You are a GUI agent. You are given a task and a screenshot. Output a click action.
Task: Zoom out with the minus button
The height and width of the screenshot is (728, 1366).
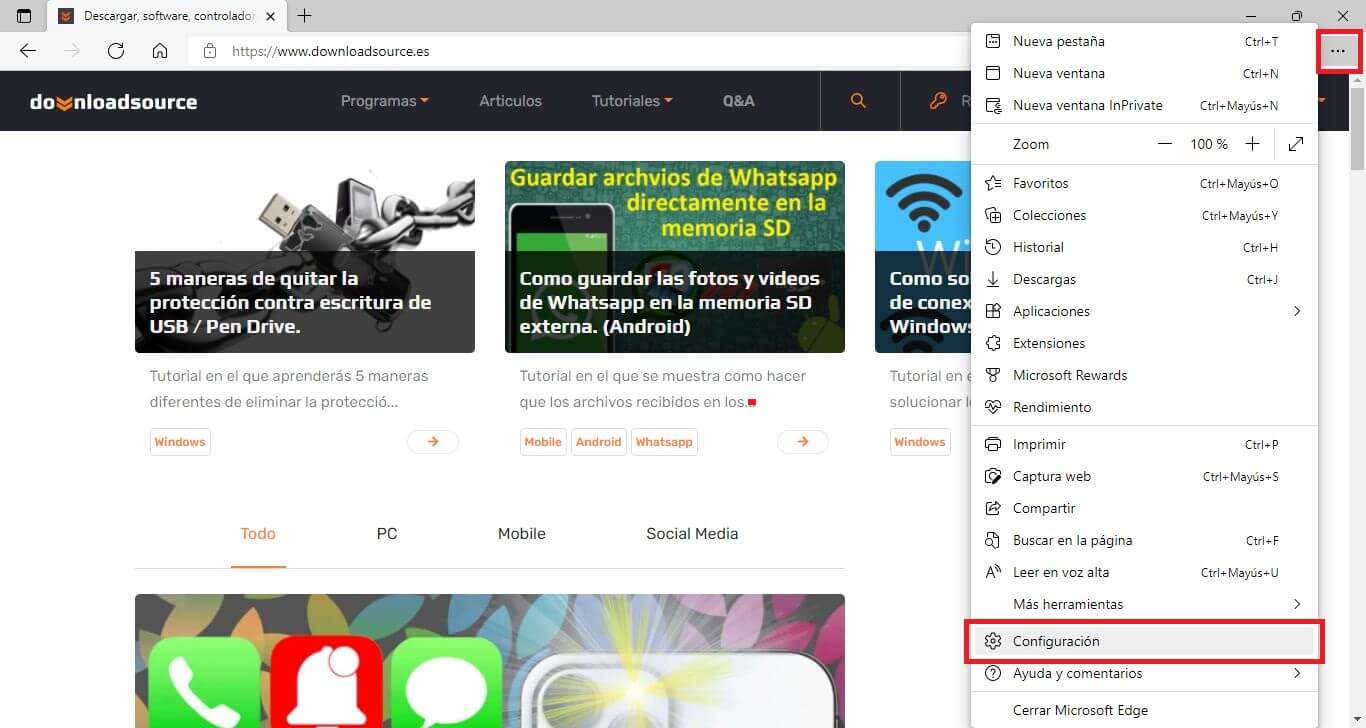1164,144
